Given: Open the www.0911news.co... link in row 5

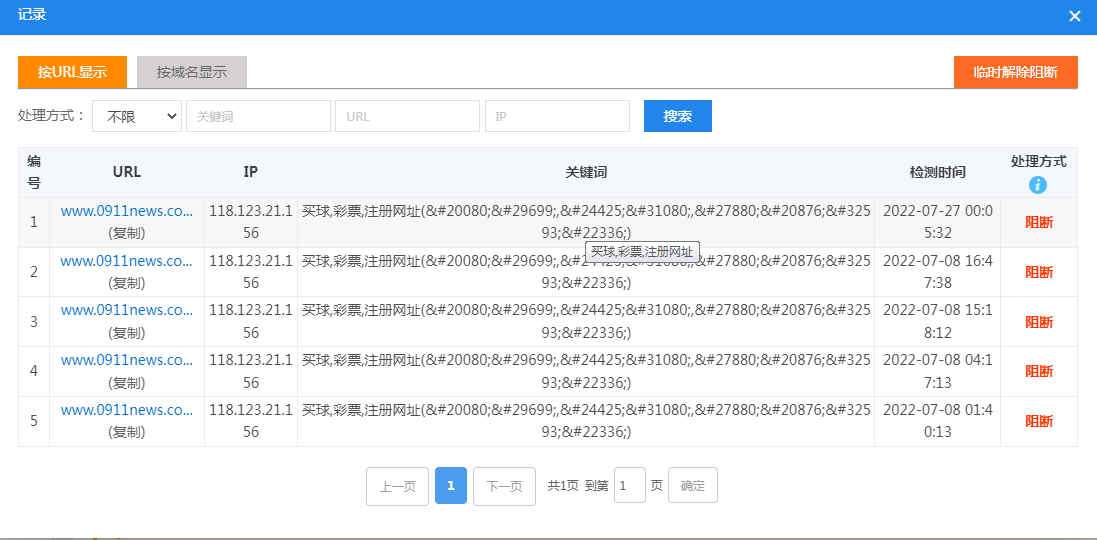Looking at the screenshot, I should (126, 410).
